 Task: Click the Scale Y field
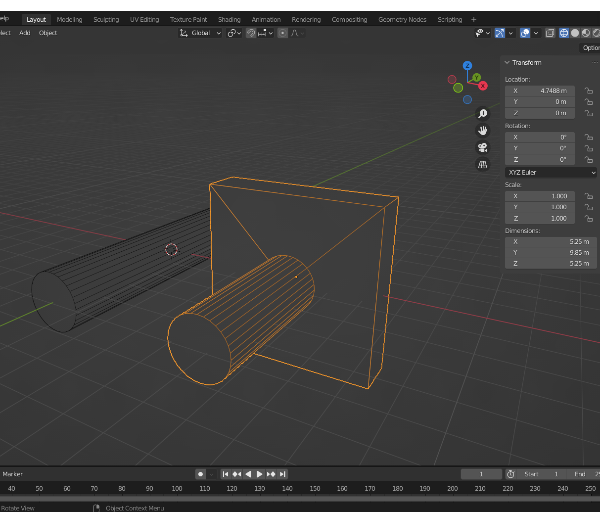pos(540,207)
